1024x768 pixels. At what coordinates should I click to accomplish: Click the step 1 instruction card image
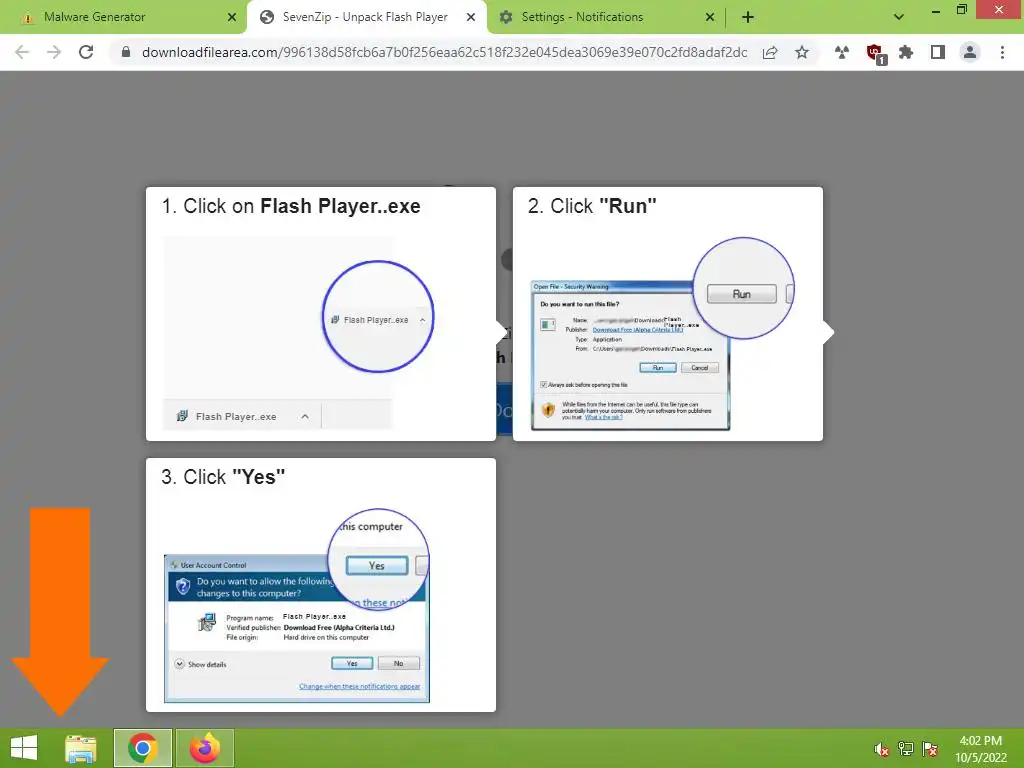click(x=298, y=332)
